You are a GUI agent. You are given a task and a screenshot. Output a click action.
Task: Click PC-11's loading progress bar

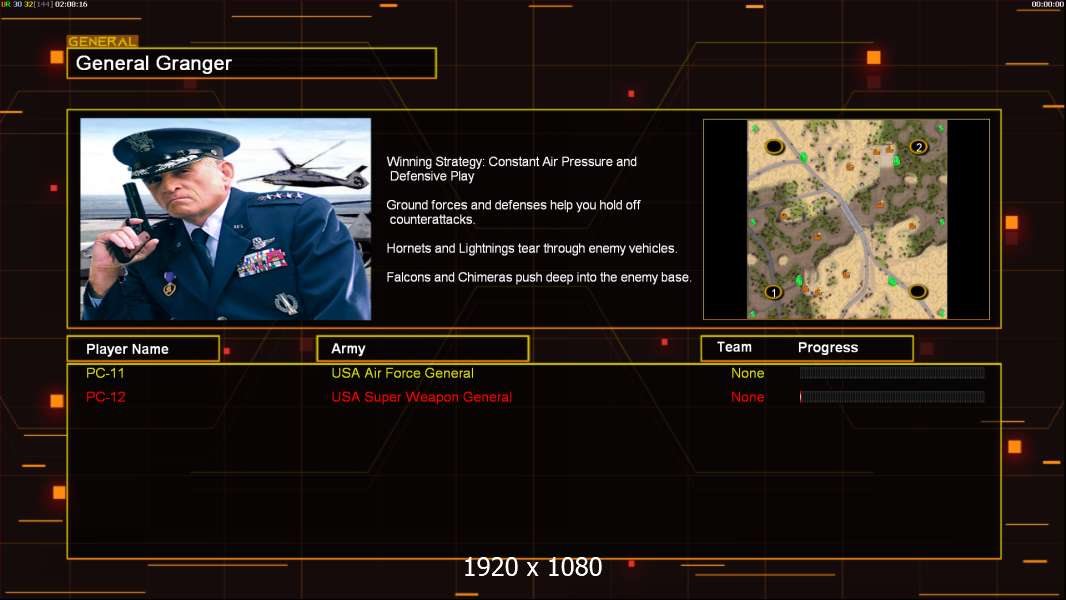click(x=892, y=373)
